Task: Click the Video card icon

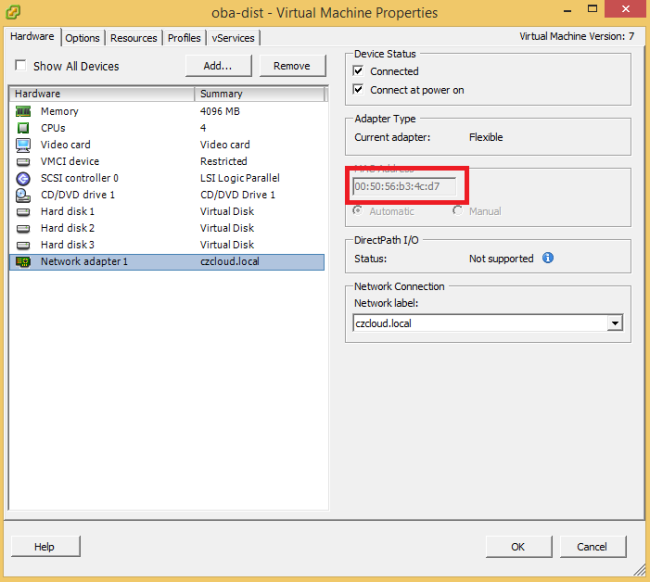Action: coord(23,145)
